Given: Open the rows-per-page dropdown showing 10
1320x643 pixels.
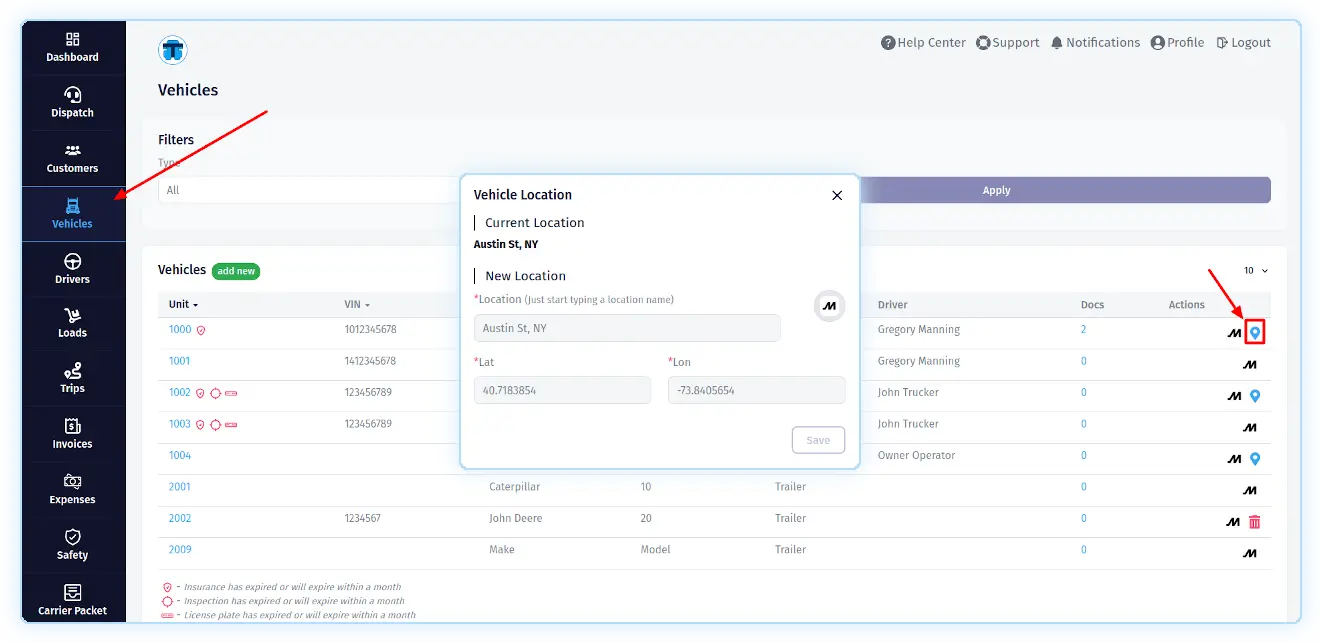Looking at the screenshot, I should pos(1255,271).
